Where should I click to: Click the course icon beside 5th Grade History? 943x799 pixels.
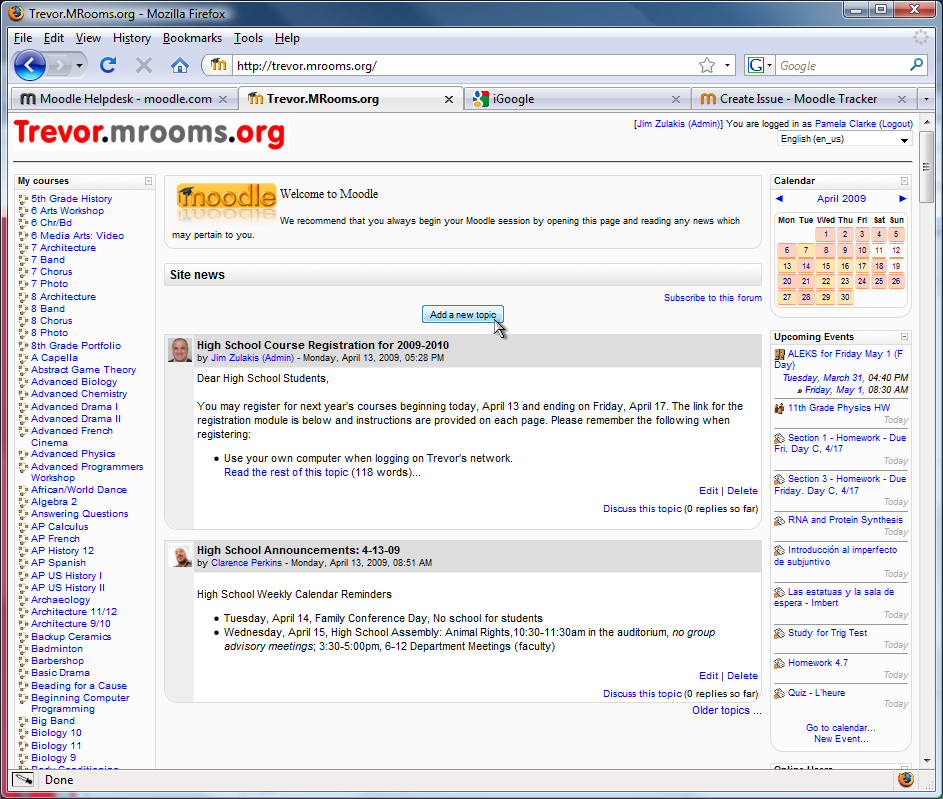(x=23, y=199)
